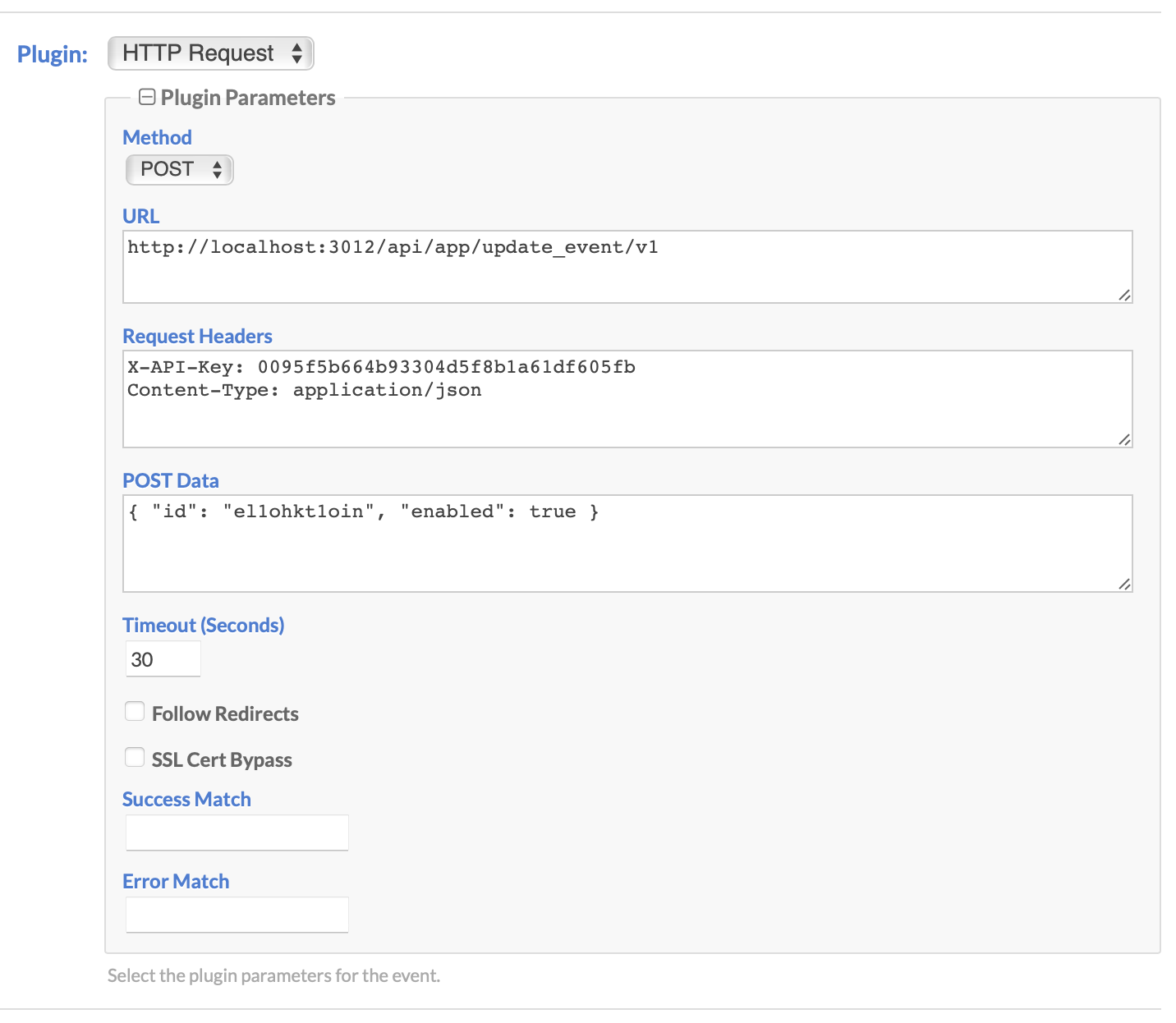This screenshot has width=1176, height=1023.
Task: Open the Method dropdown set to POST
Action: (x=180, y=170)
